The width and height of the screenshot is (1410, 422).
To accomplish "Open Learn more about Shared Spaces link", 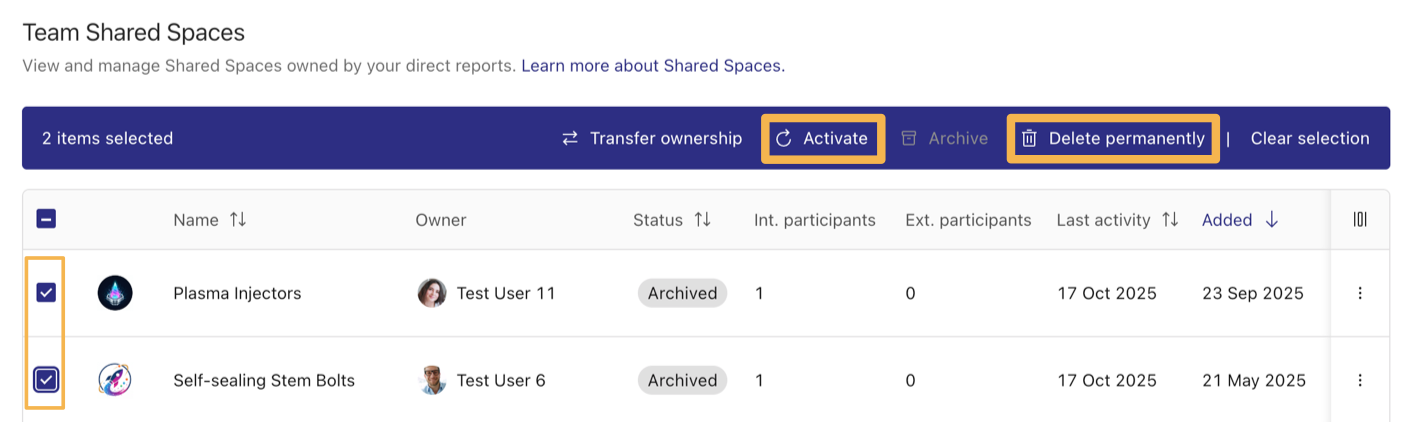I will click(653, 66).
